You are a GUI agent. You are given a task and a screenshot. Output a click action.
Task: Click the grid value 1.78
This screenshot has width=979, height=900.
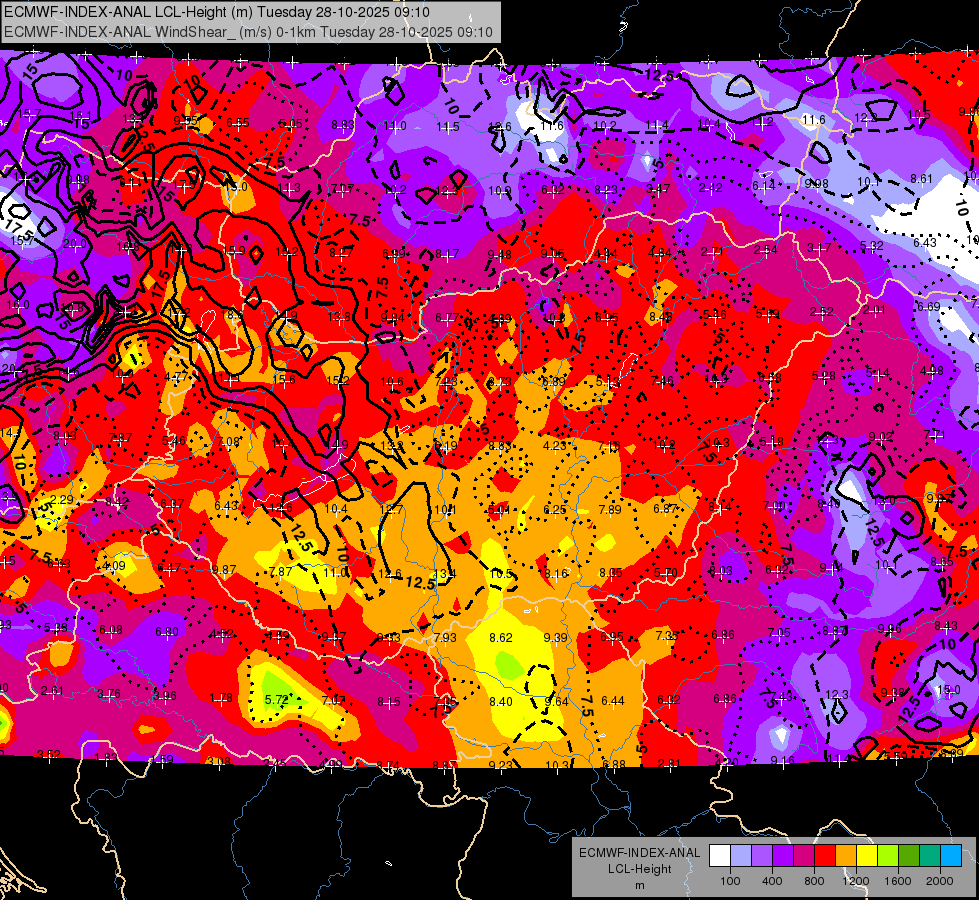[221, 698]
